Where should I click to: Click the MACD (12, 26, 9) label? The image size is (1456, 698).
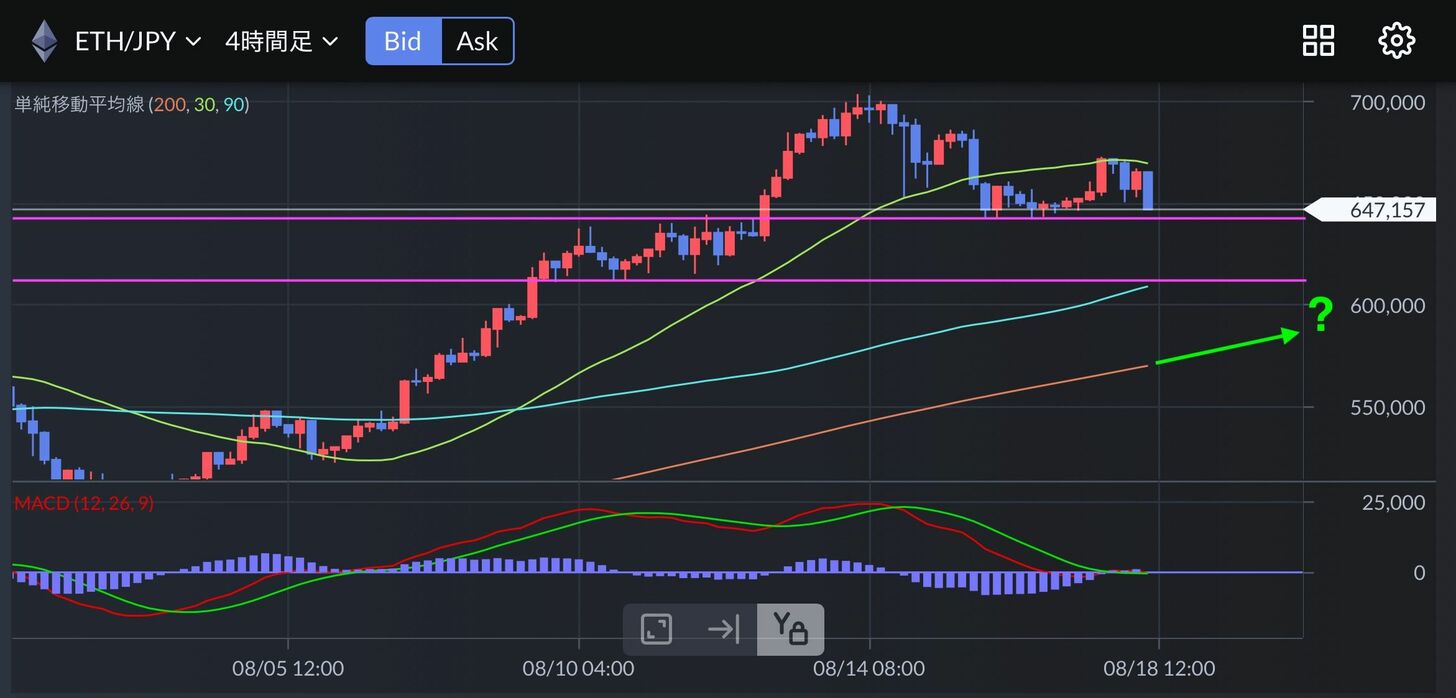click(84, 503)
